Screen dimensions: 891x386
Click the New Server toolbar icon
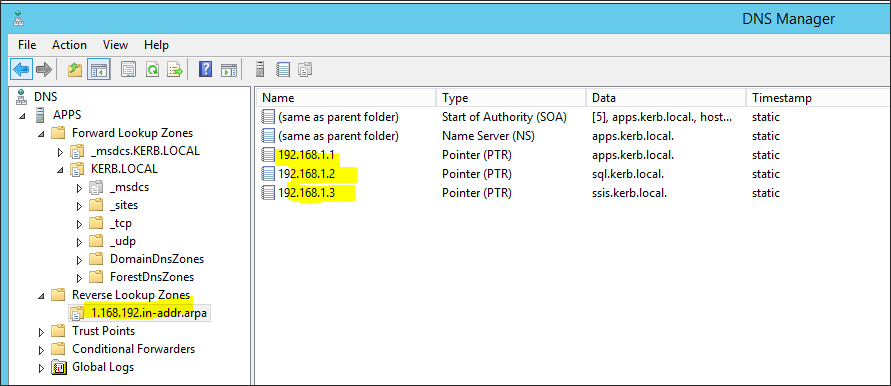pos(260,70)
